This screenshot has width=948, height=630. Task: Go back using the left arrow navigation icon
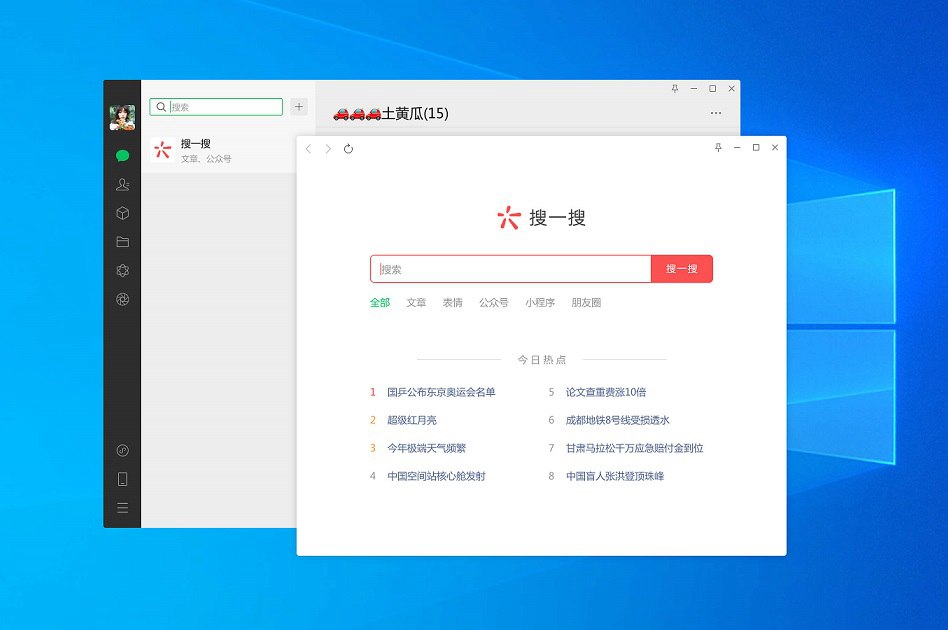(x=308, y=148)
